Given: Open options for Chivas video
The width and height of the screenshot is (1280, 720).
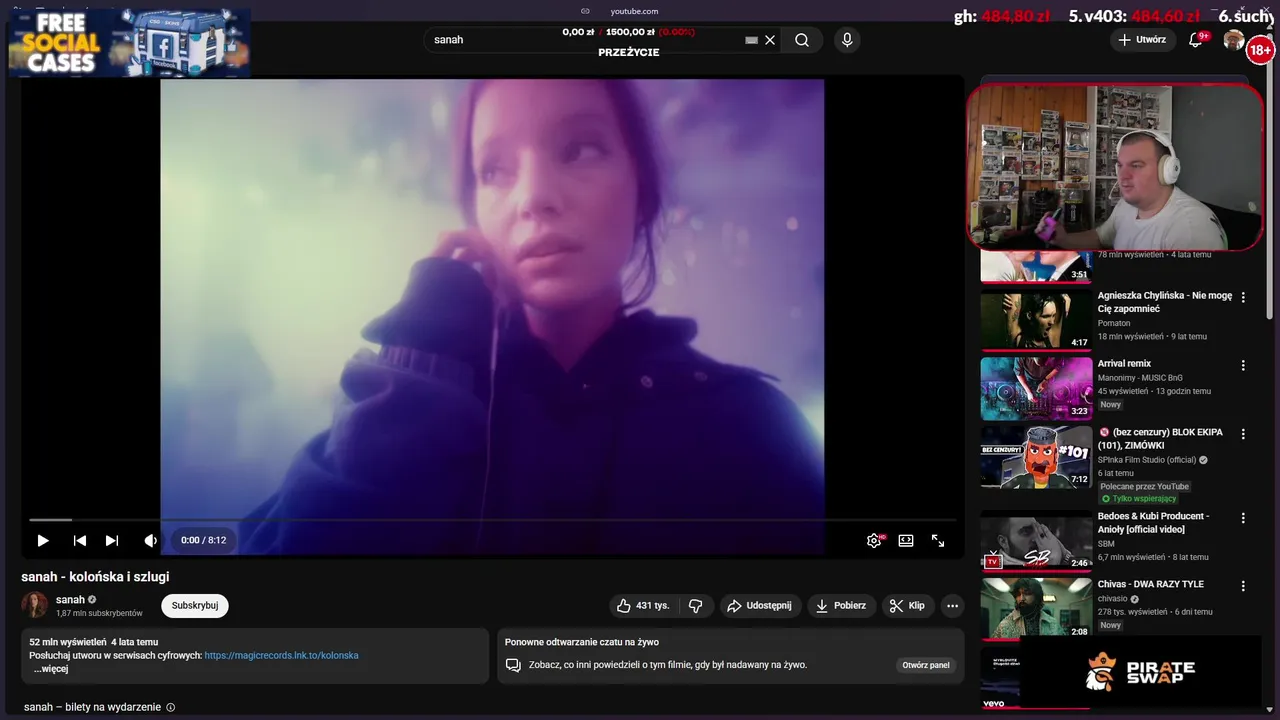Looking at the screenshot, I should [1243, 586].
